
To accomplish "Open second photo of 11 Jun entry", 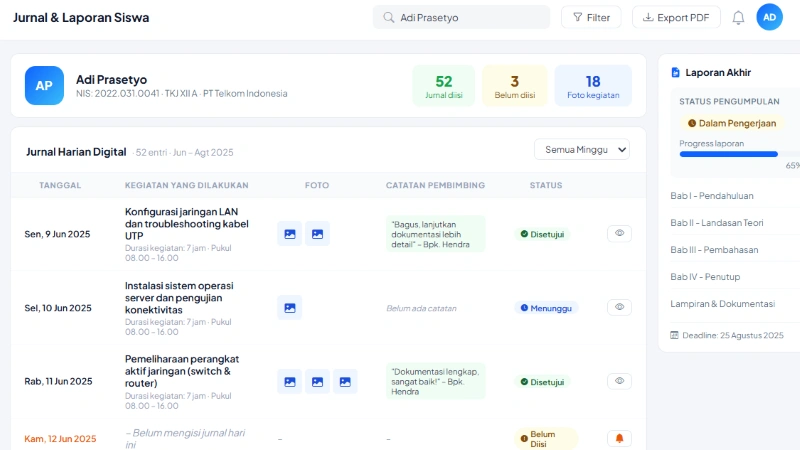I will [x=317, y=382].
